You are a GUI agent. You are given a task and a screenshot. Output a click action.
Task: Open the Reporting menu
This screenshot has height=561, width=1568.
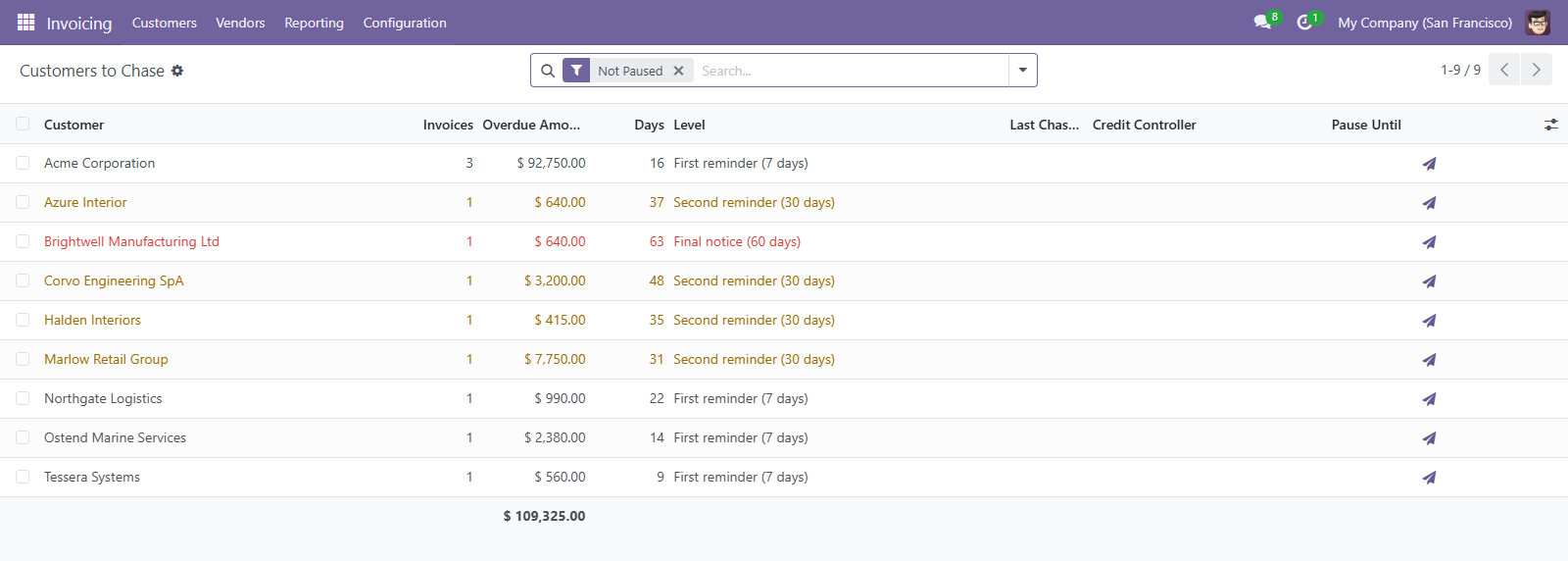314,23
